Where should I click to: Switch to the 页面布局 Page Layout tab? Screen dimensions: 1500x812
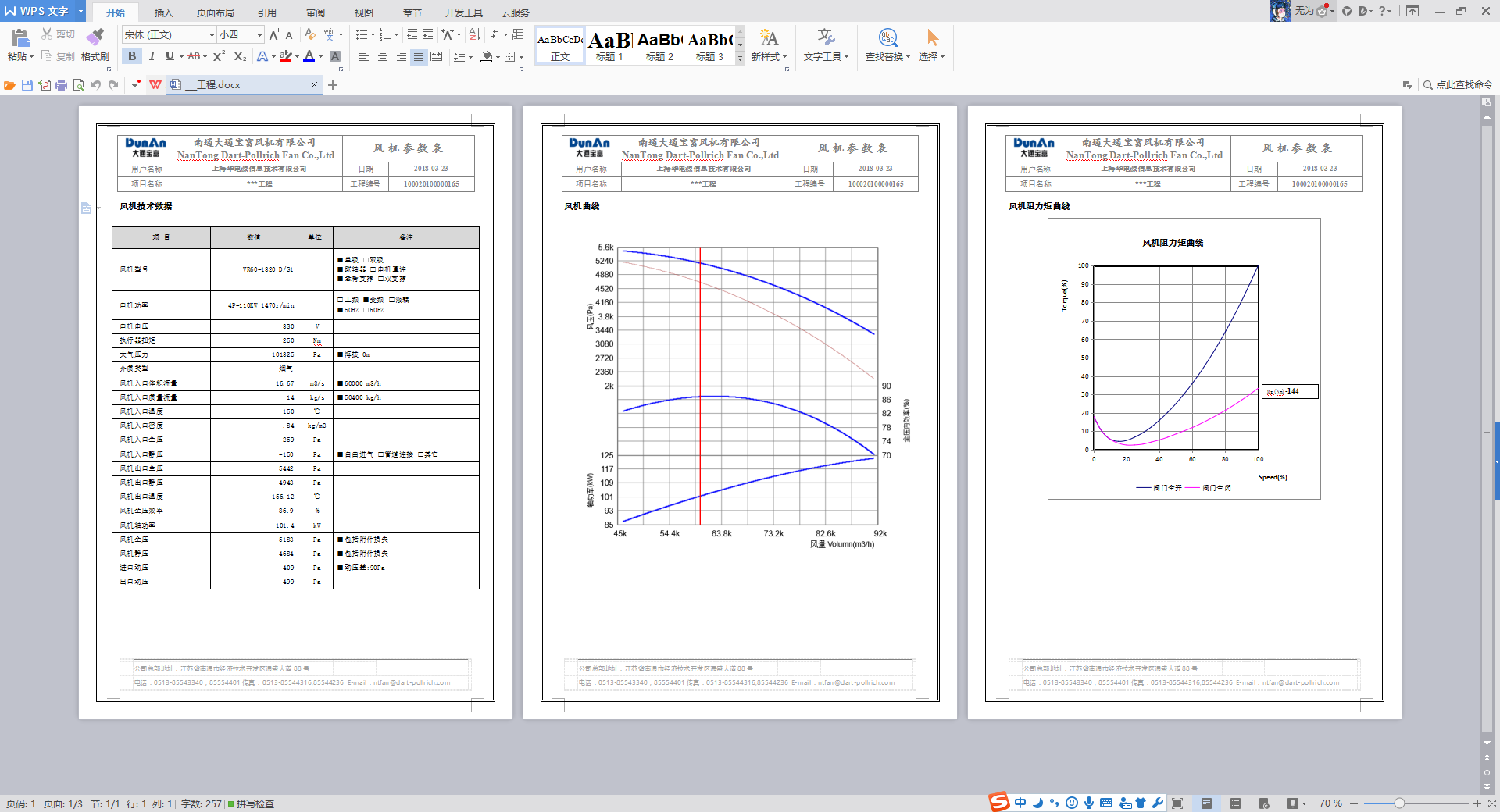coord(216,12)
